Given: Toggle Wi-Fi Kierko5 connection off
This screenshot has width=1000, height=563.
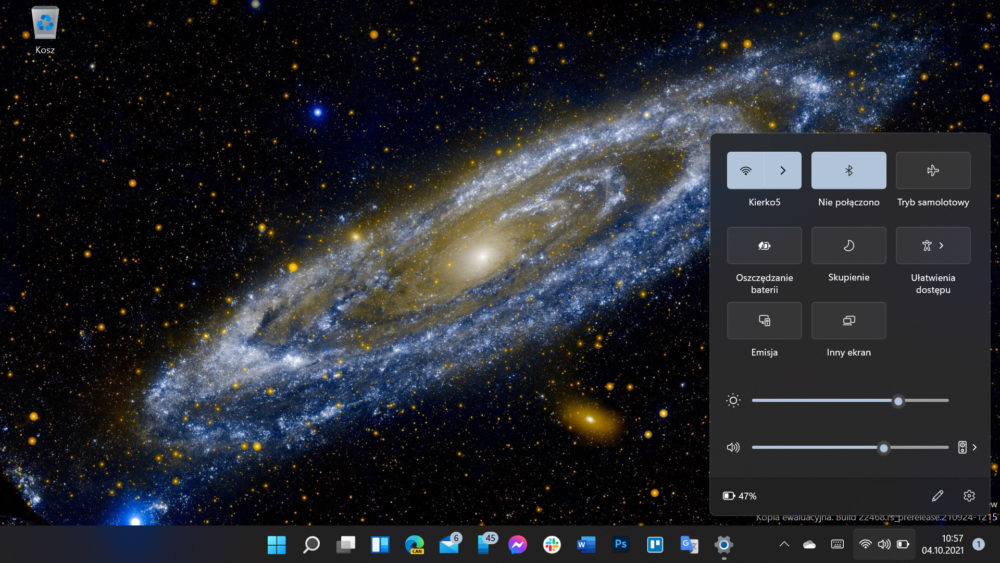Looking at the screenshot, I should pos(746,170).
